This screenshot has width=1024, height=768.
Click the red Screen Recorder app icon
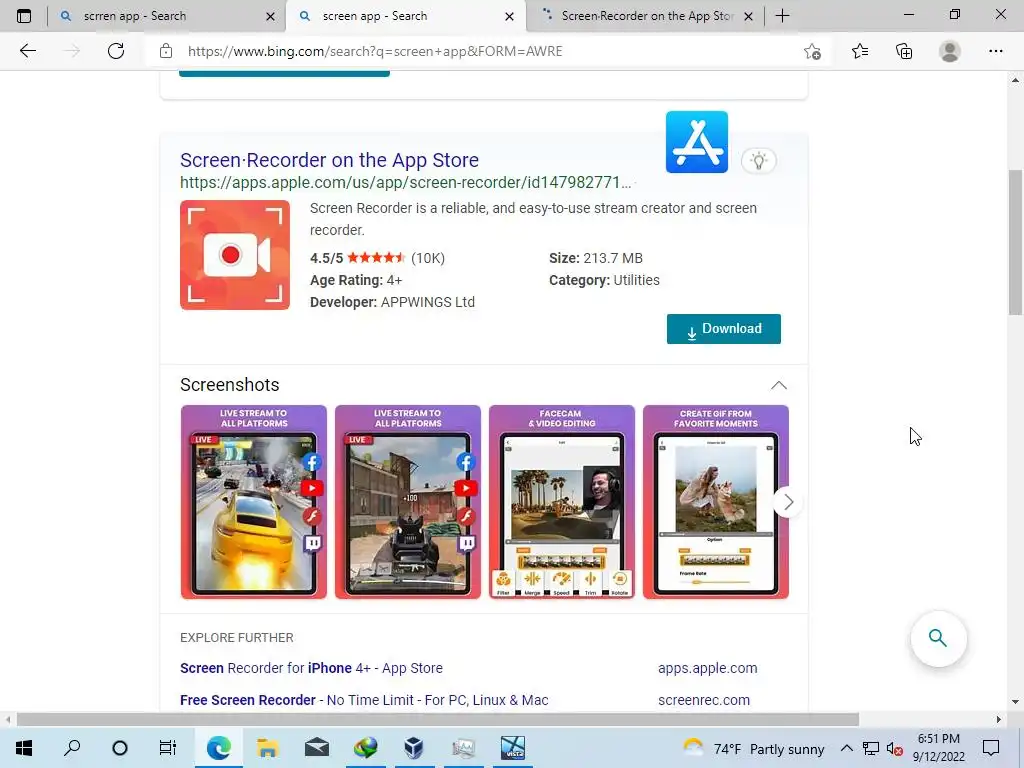pos(235,255)
